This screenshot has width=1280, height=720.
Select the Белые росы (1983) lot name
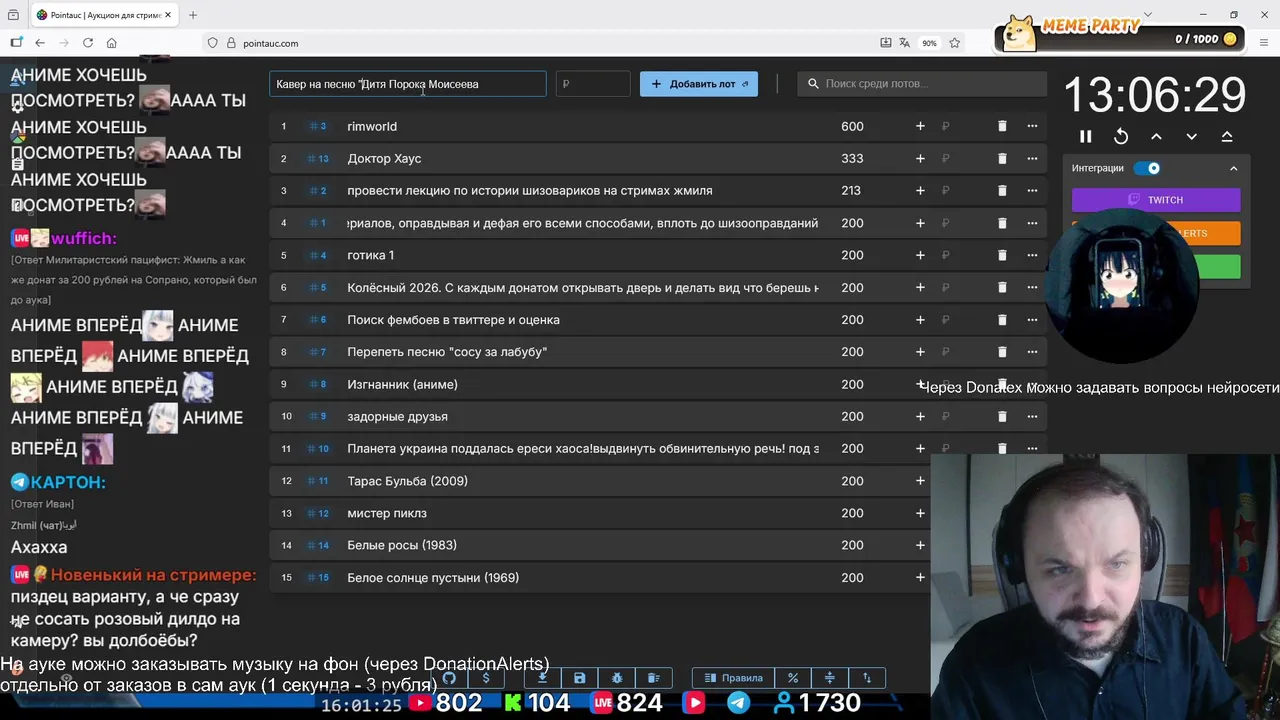tap(402, 545)
